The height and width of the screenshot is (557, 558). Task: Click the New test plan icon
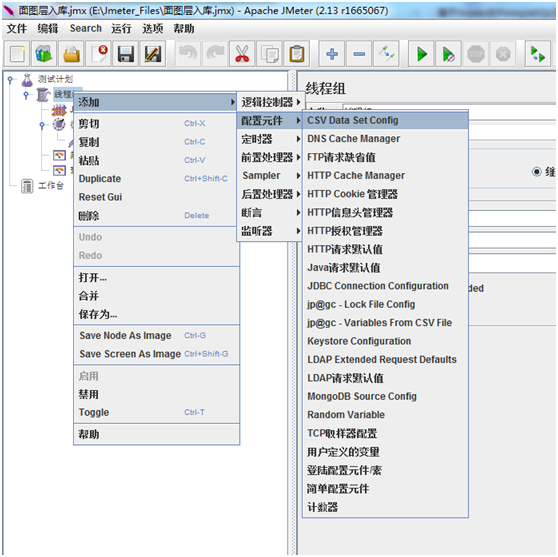click(17, 54)
